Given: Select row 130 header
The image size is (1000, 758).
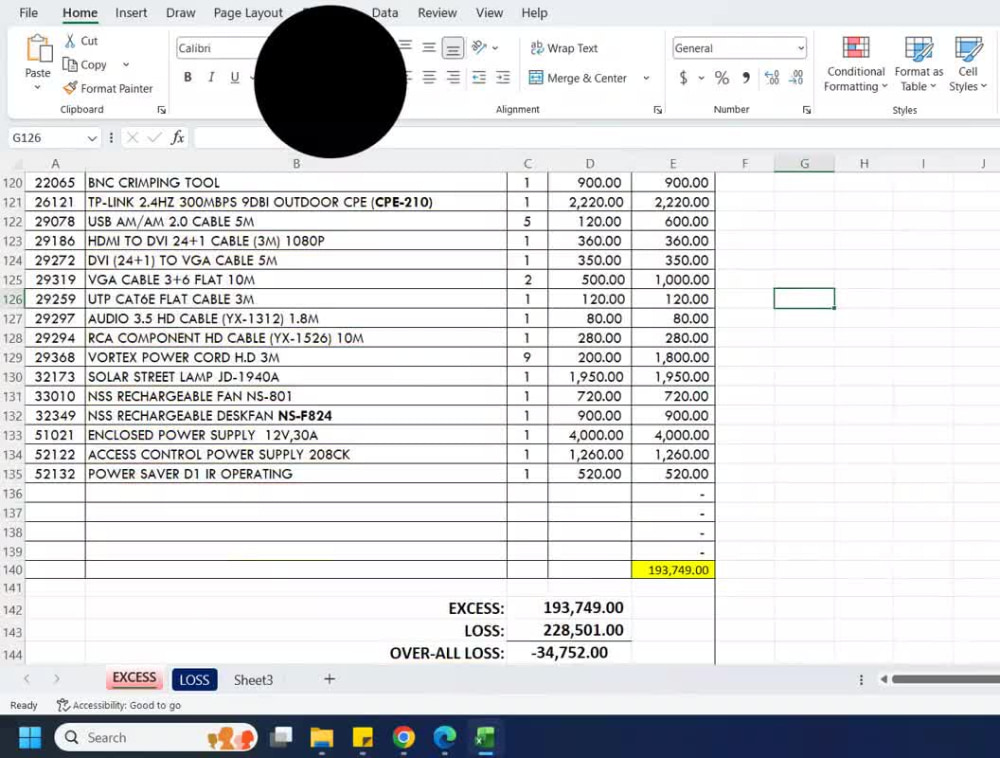Looking at the screenshot, I should 12,377.
